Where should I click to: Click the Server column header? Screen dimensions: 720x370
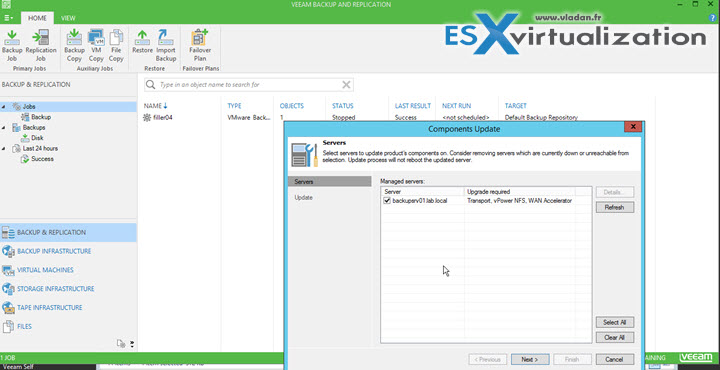tap(422, 191)
